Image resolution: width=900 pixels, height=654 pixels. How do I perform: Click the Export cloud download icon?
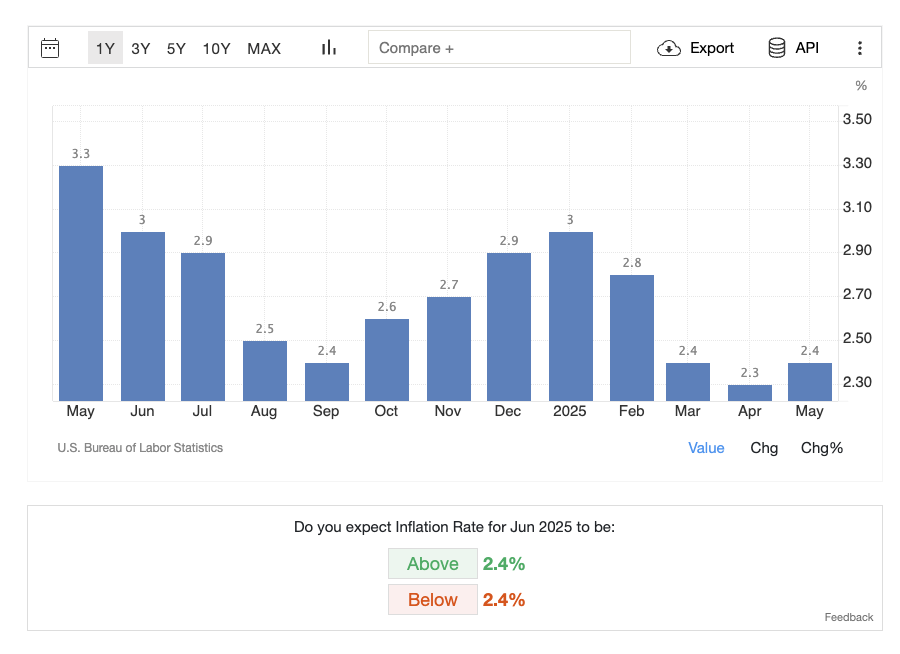669,48
